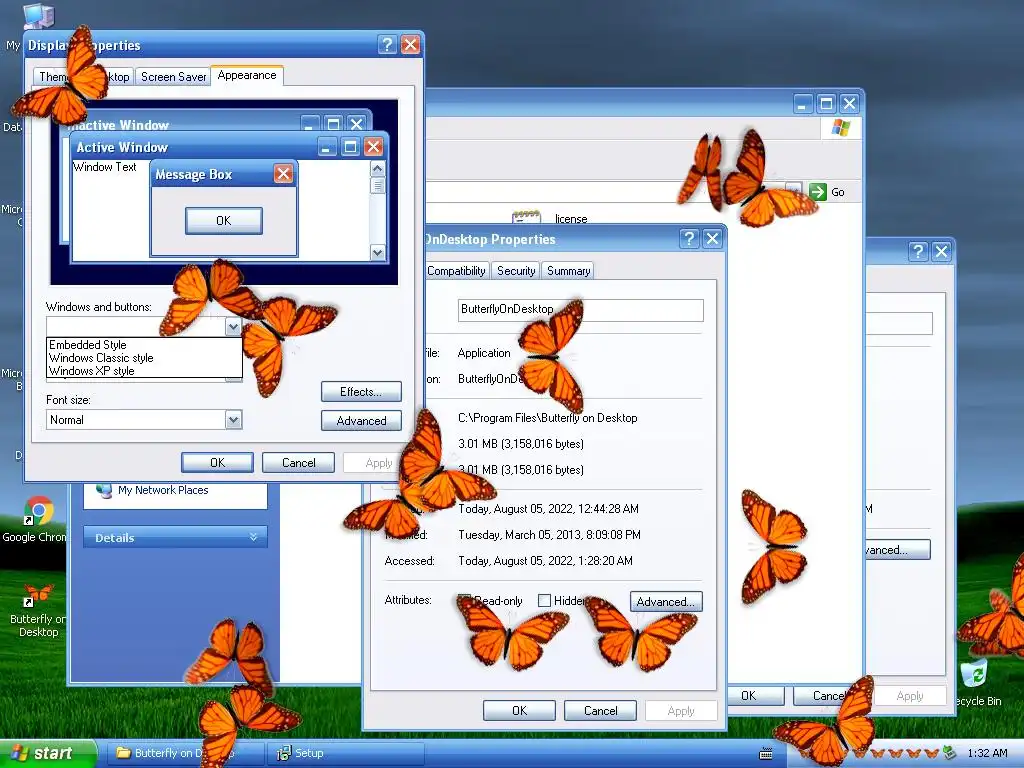Click the 'license' file name in Explorer
The image size is (1024, 768).
point(571,219)
